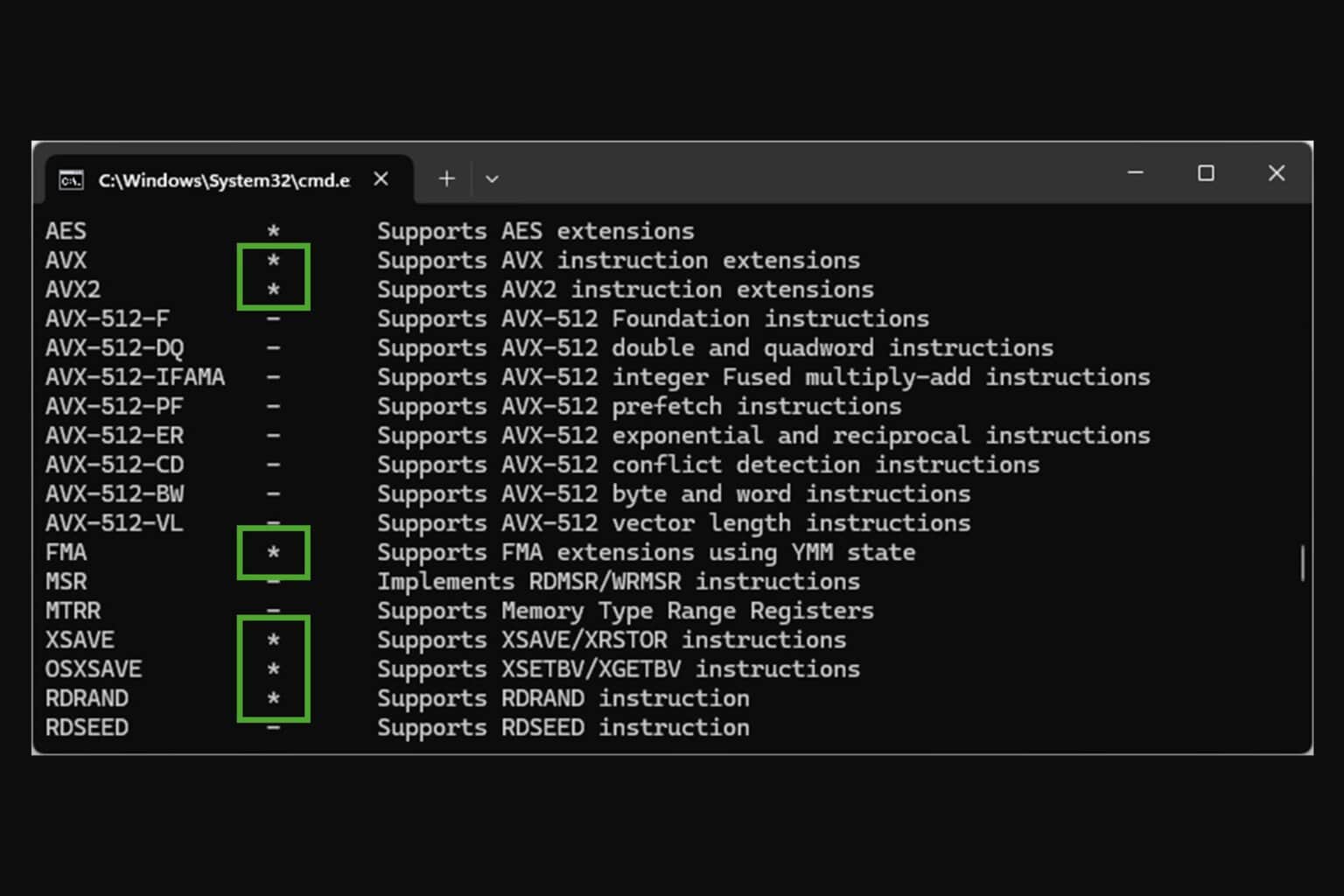Click 'Supports AVX-512 Foundation instructions' text

[x=653, y=318]
